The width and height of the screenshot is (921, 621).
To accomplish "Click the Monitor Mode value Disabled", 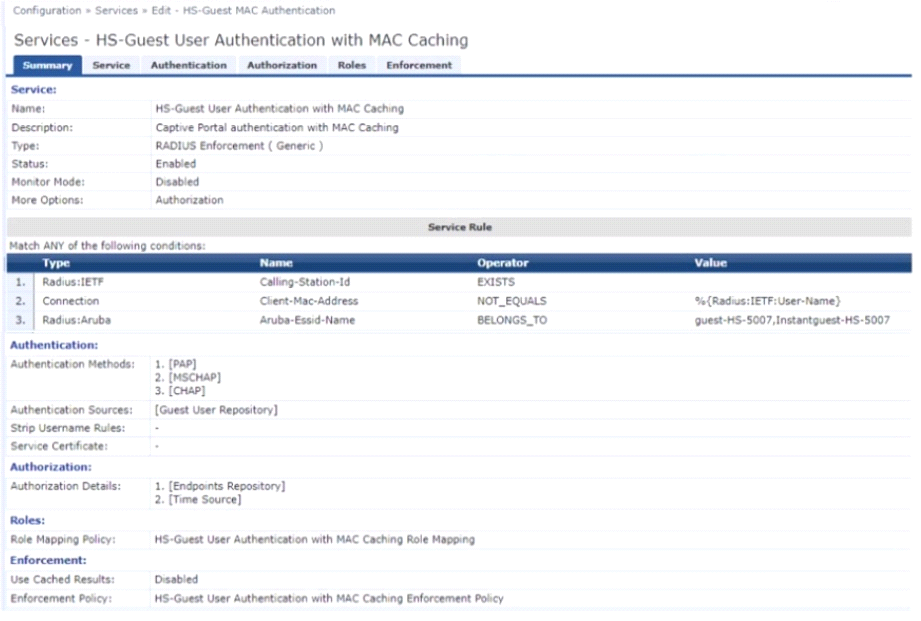I will [x=177, y=182].
